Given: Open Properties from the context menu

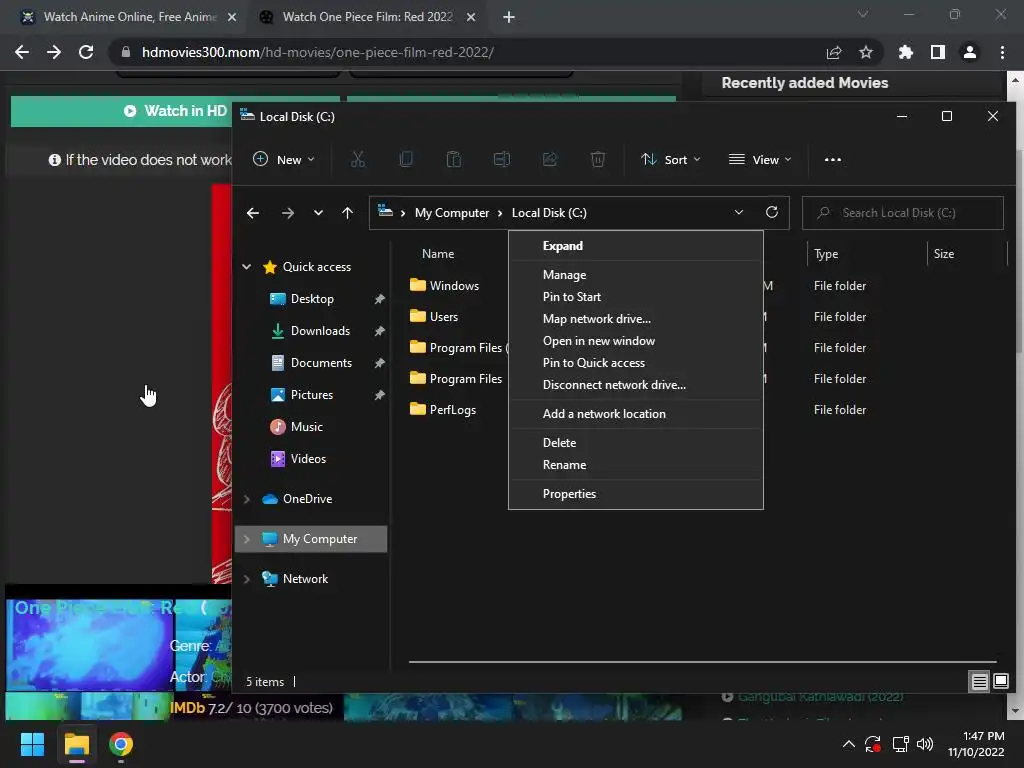Looking at the screenshot, I should (x=635, y=494).
